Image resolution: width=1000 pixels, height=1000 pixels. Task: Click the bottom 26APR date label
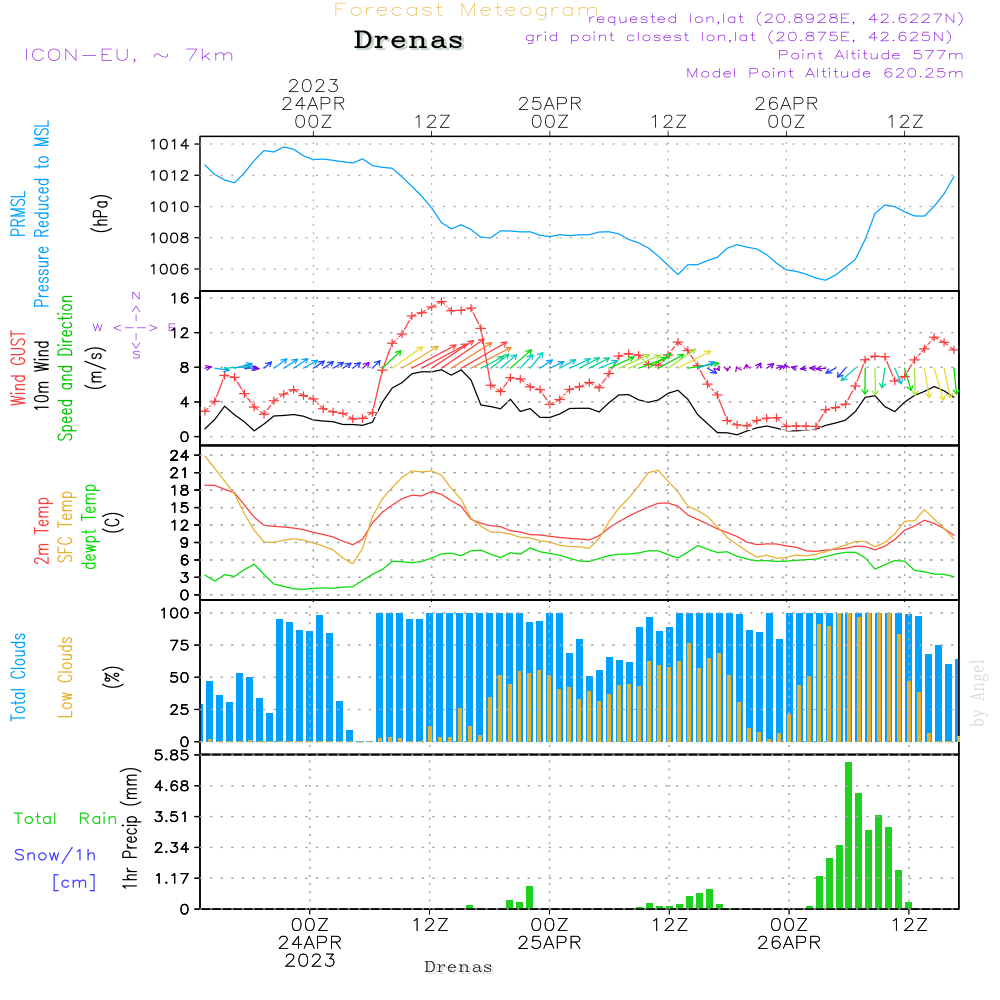[x=789, y=942]
